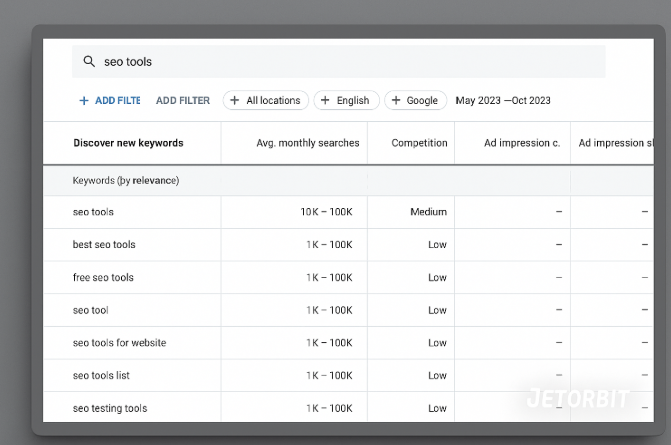The image size is (671, 445).
Task: Click the cut-off Ad impression sl column header
Action: pyautogui.click(x=616, y=143)
